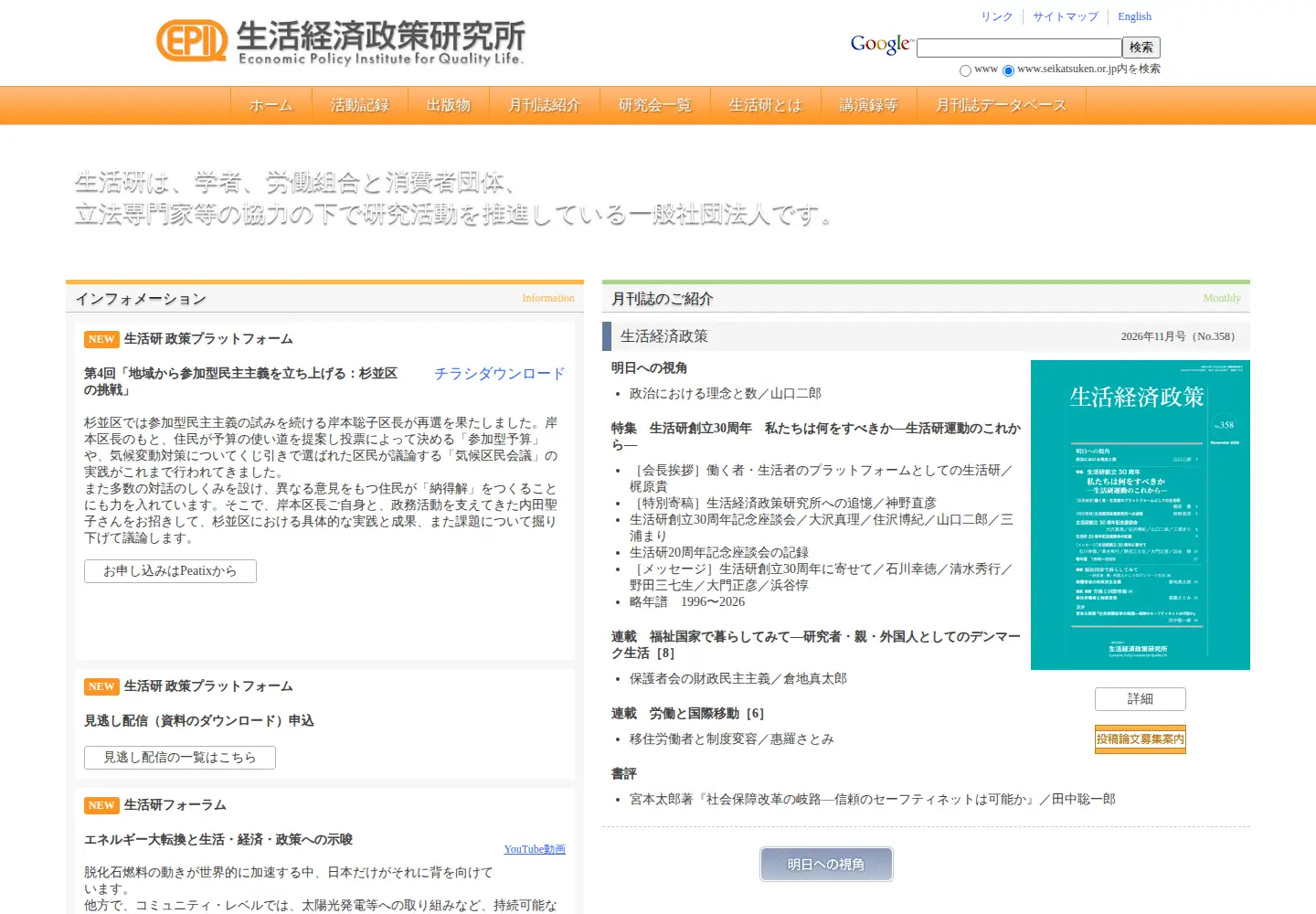Open 出版物 in the navigation bar

click(x=449, y=105)
